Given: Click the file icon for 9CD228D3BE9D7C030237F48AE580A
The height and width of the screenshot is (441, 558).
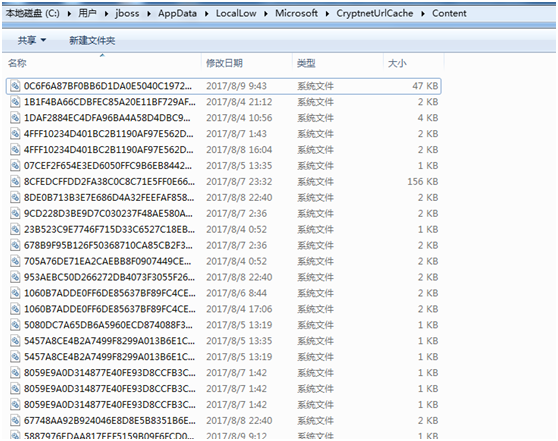Looking at the screenshot, I should (x=15, y=214).
